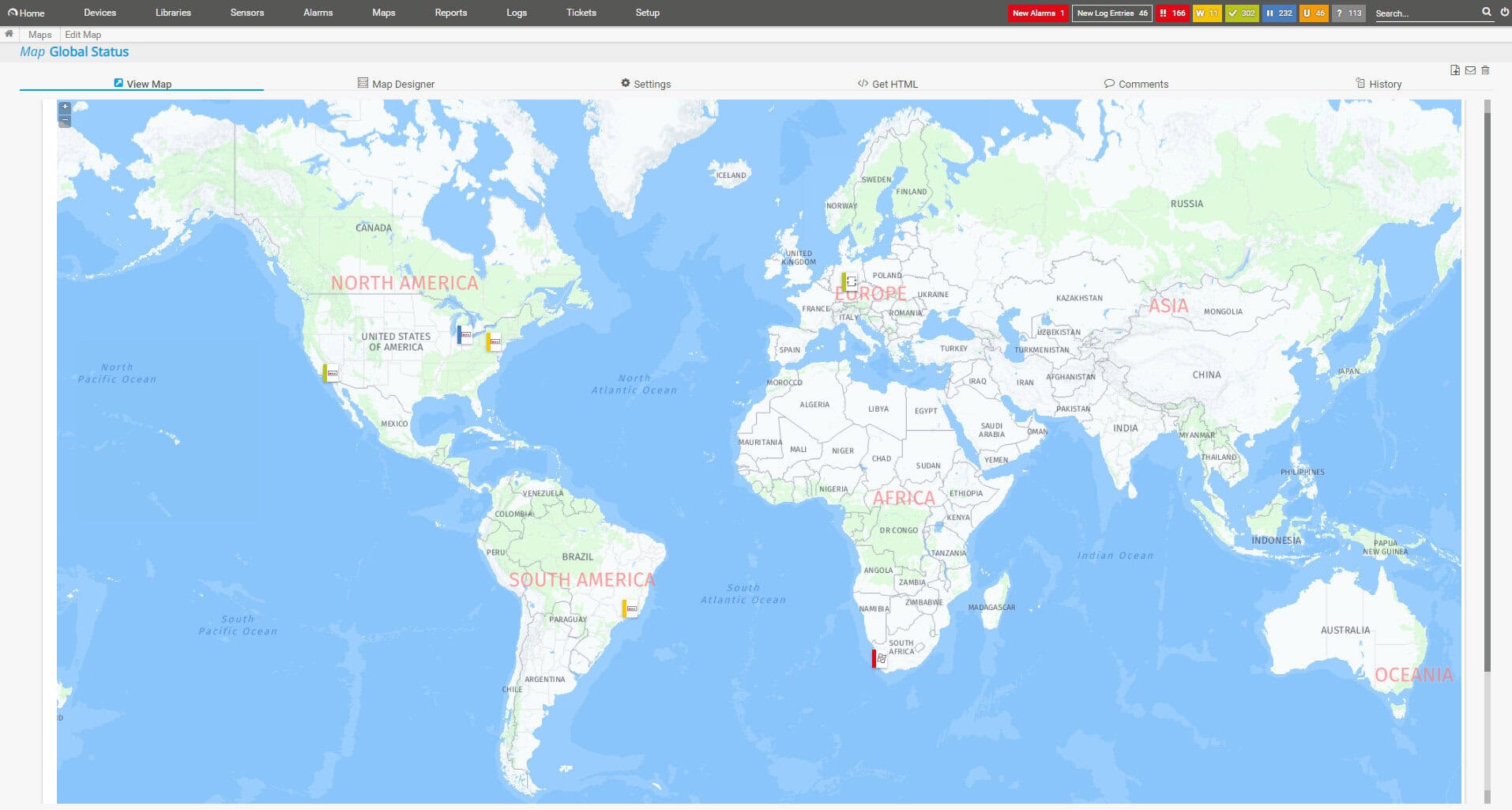
Task: Click the orange unusual sensors icon showing 46
Action: pyautogui.click(x=1313, y=13)
